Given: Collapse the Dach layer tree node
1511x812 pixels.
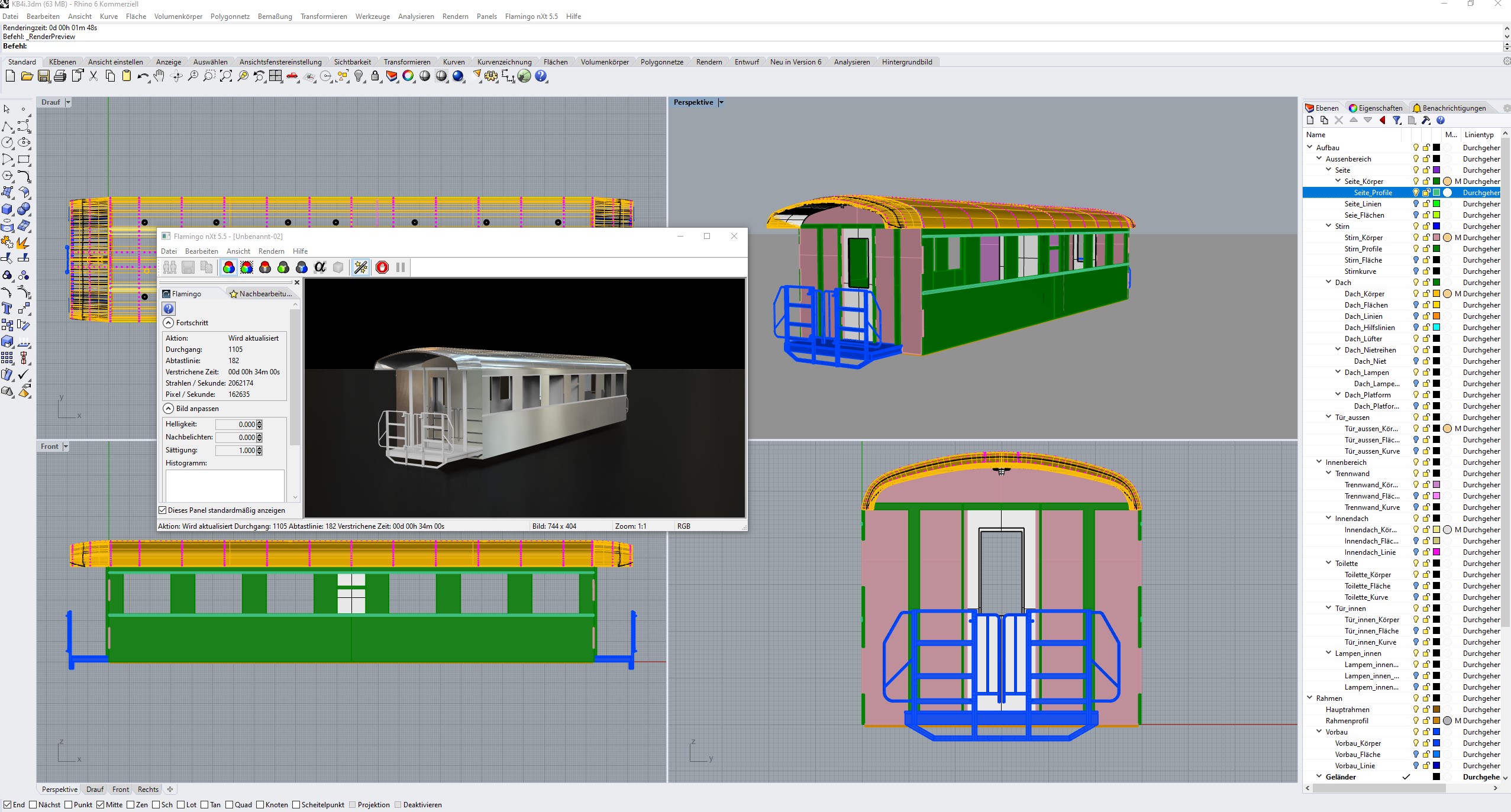Looking at the screenshot, I should pos(1329,282).
